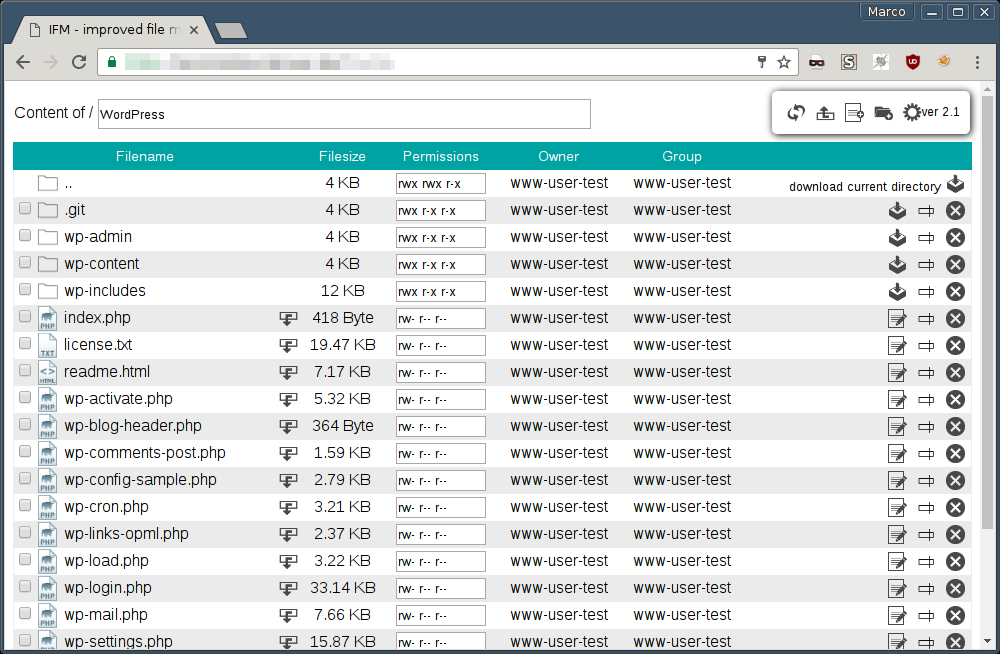Click the Permissions column header
1000x654 pixels.
(x=441, y=156)
